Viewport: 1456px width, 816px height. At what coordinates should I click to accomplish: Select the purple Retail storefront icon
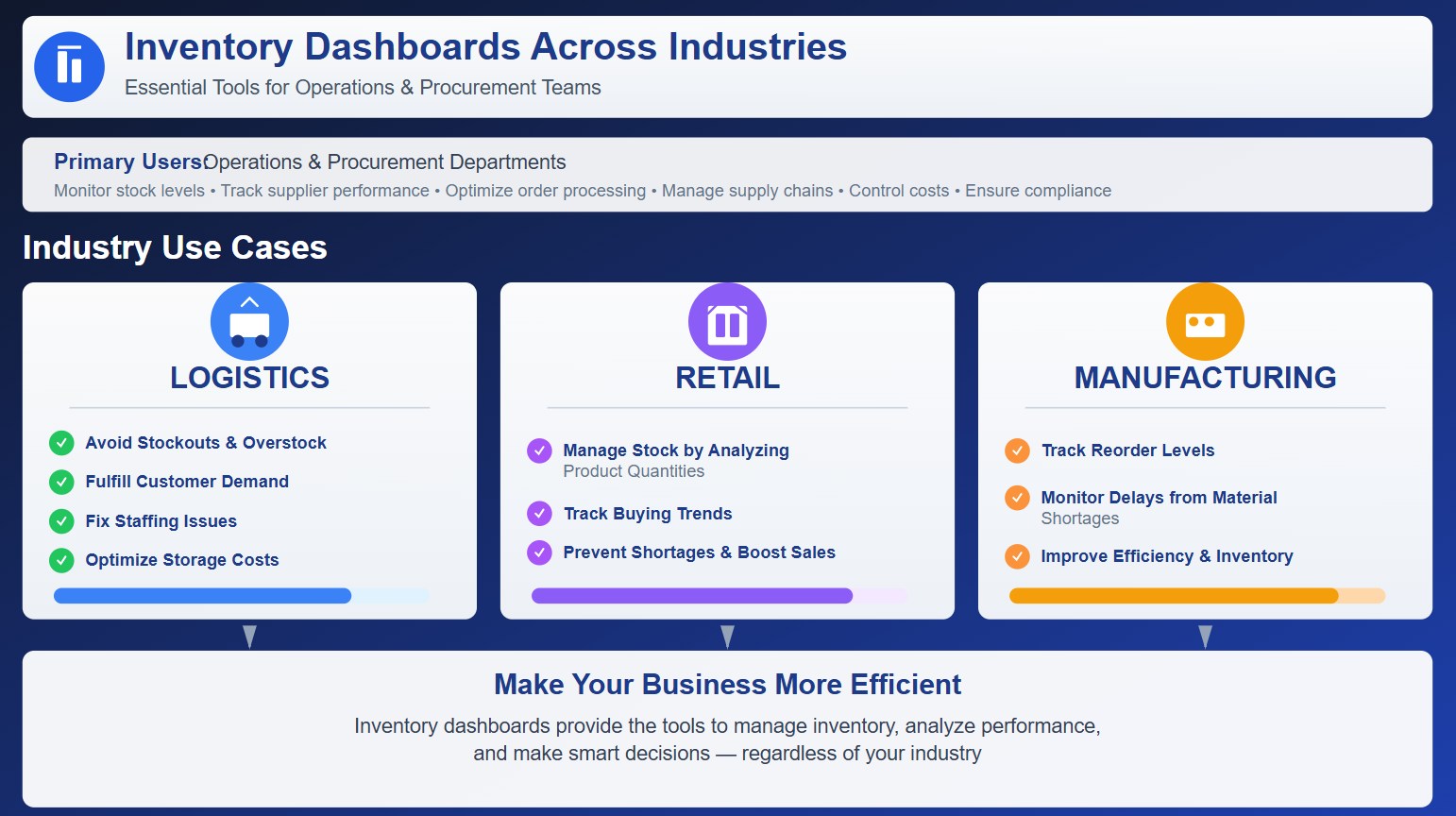pyautogui.click(x=727, y=321)
